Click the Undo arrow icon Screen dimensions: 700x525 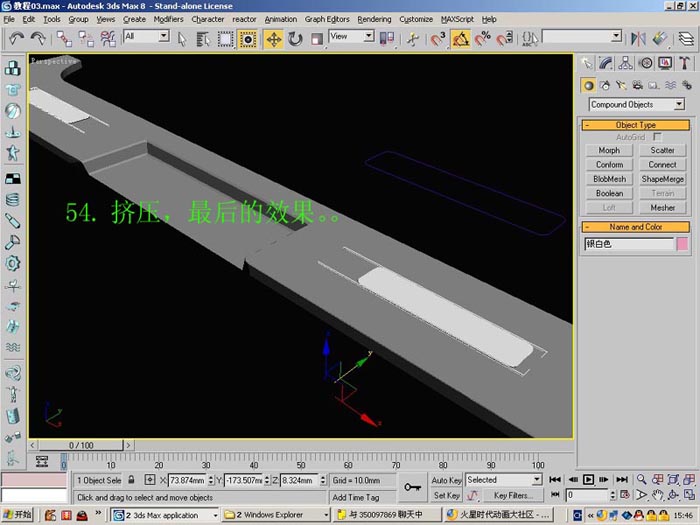coord(16,39)
